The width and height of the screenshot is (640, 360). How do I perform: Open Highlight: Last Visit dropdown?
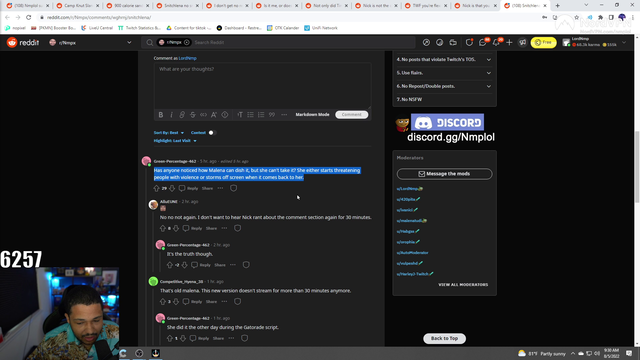pyautogui.click(x=175, y=141)
